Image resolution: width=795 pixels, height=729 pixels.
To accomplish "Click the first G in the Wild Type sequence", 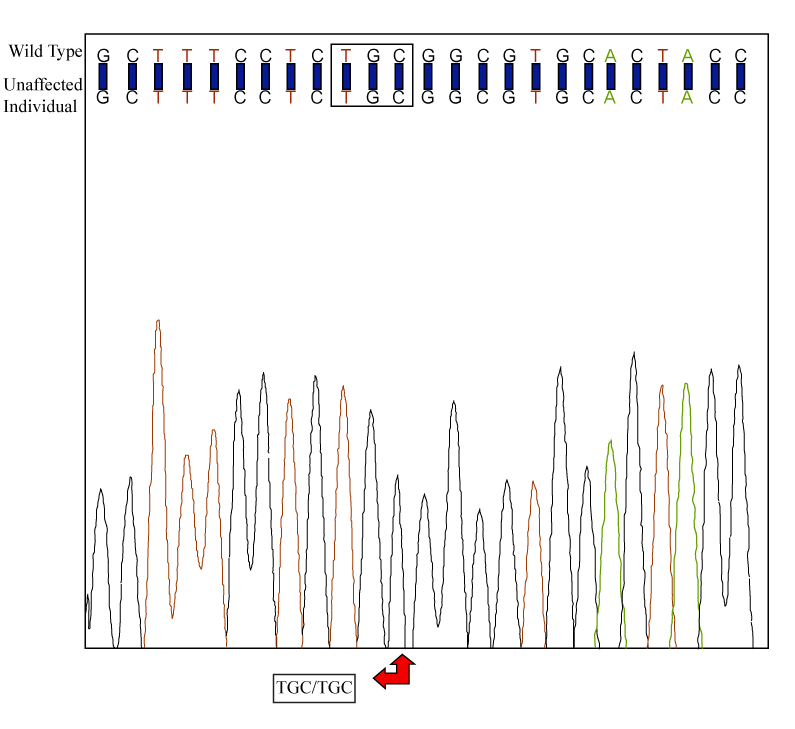I will (103, 56).
